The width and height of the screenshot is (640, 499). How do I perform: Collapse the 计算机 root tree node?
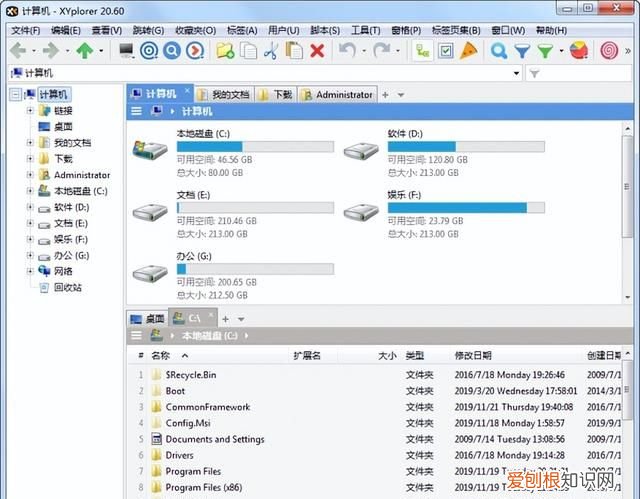[15, 95]
